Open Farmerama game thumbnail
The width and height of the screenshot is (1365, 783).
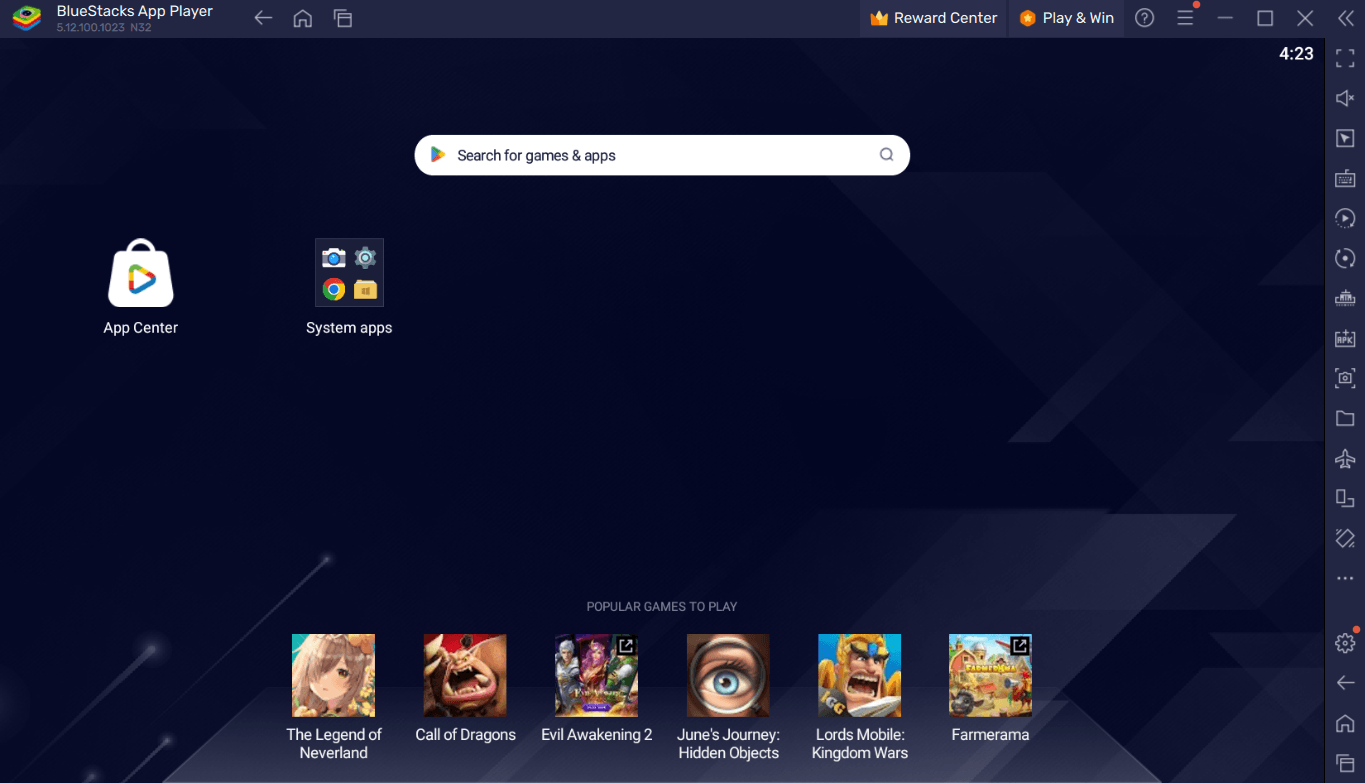(990, 675)
